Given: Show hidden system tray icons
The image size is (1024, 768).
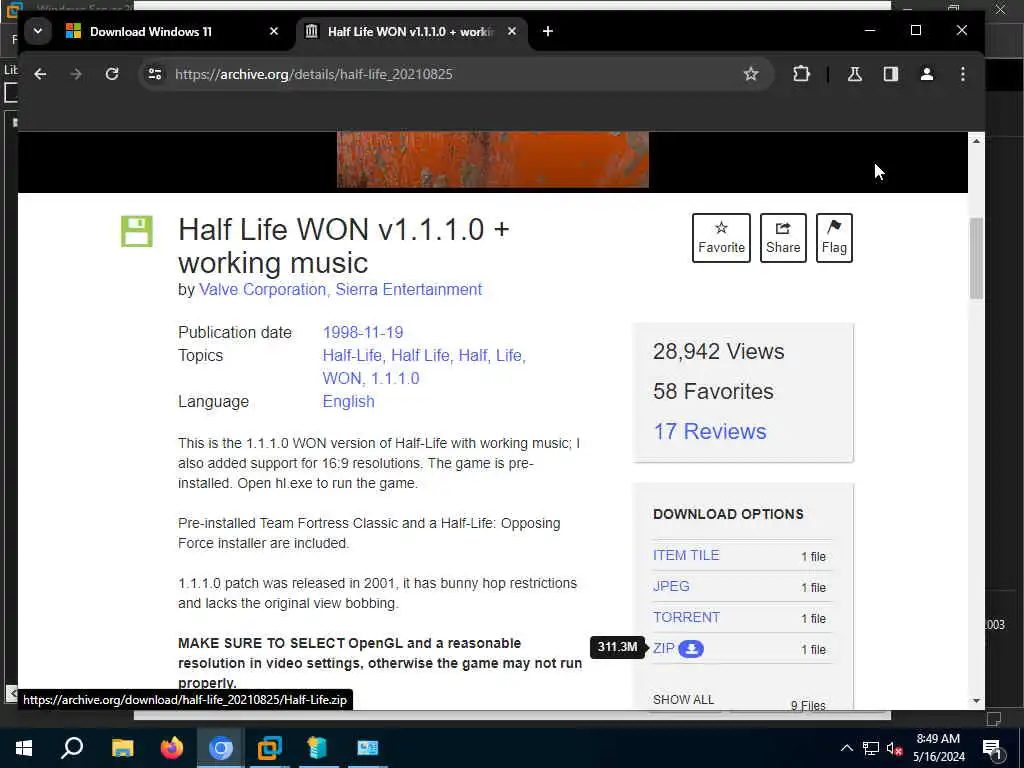Looking at the screenshot, I should pos(846,748).
